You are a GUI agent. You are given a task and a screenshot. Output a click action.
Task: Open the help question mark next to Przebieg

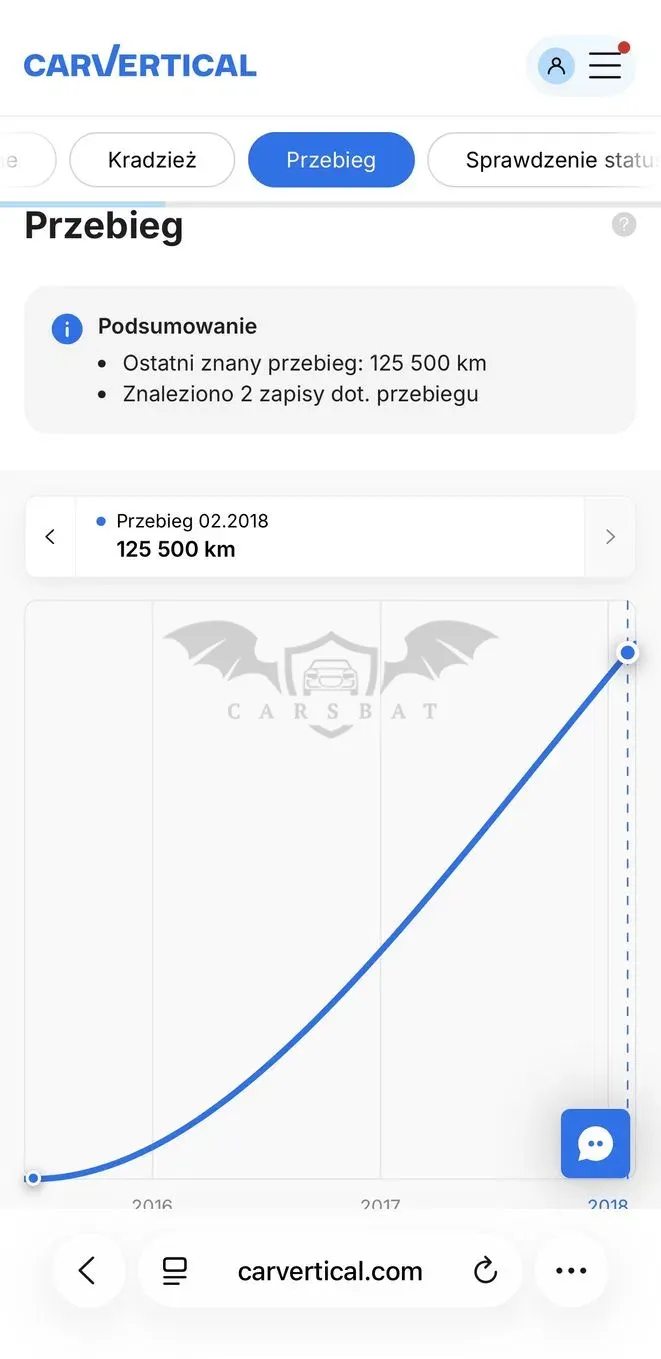[624, 224]
